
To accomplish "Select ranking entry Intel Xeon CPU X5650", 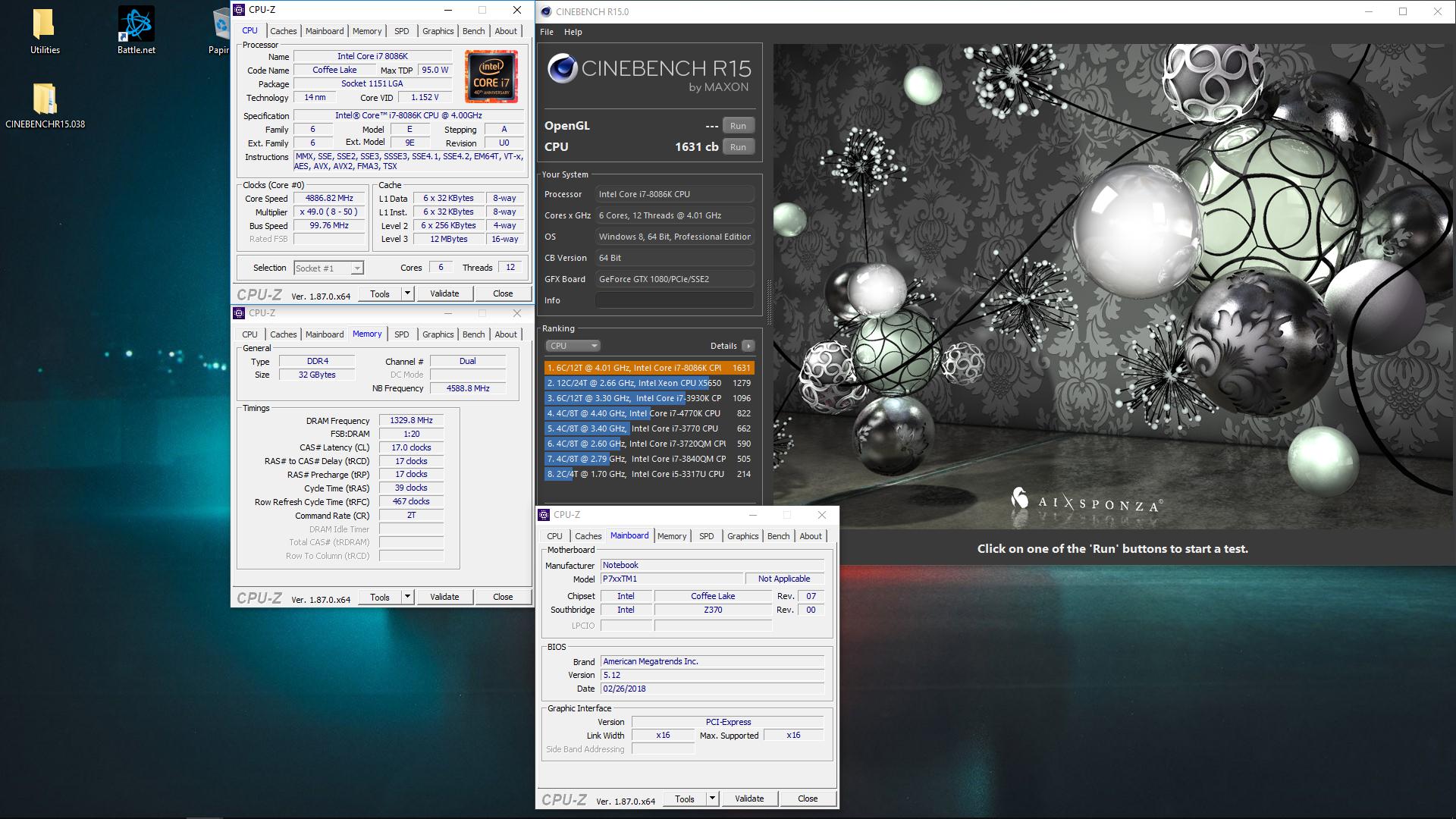I will (x=649, y=383).
